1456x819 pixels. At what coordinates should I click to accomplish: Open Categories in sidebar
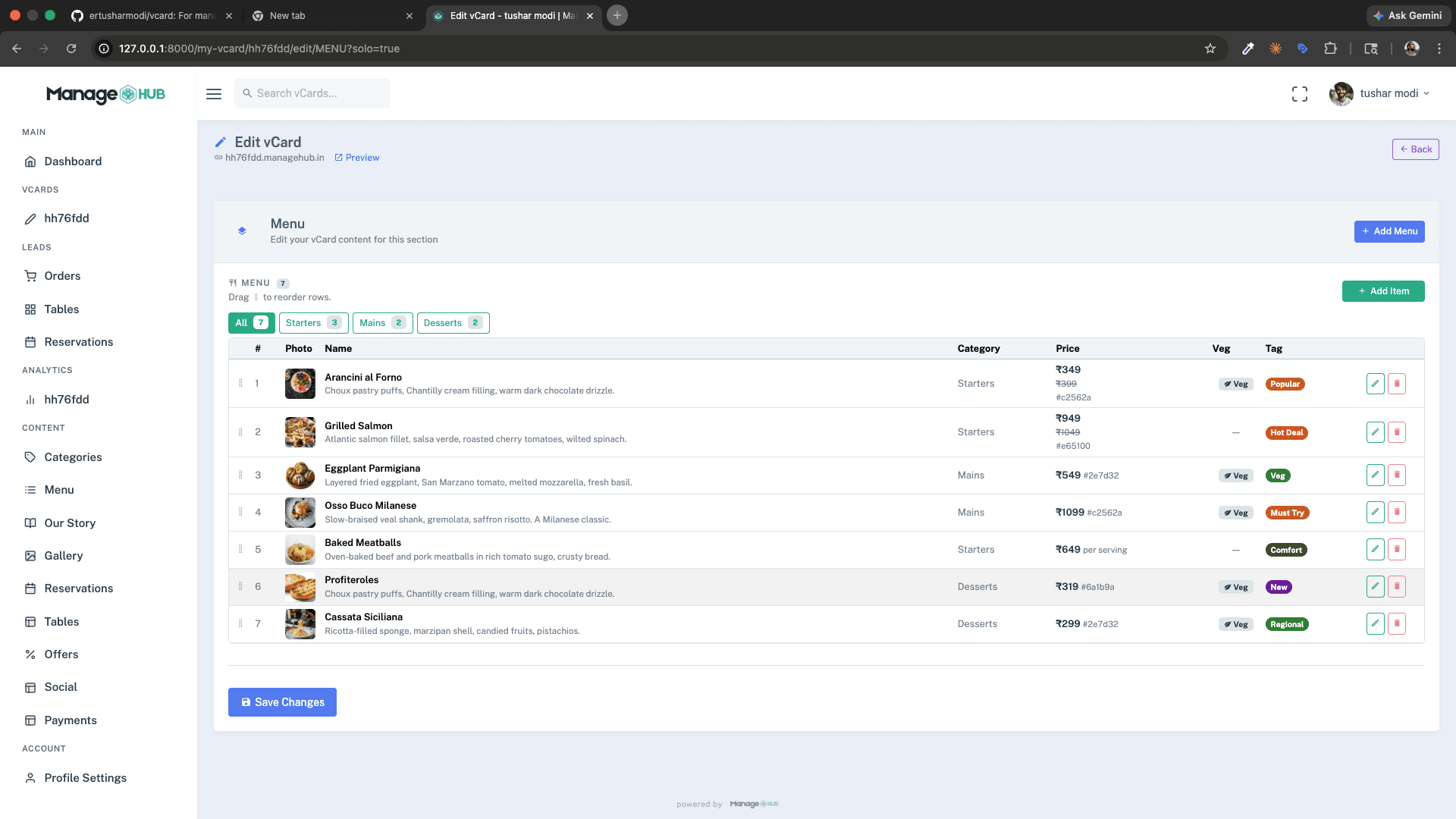73,457
